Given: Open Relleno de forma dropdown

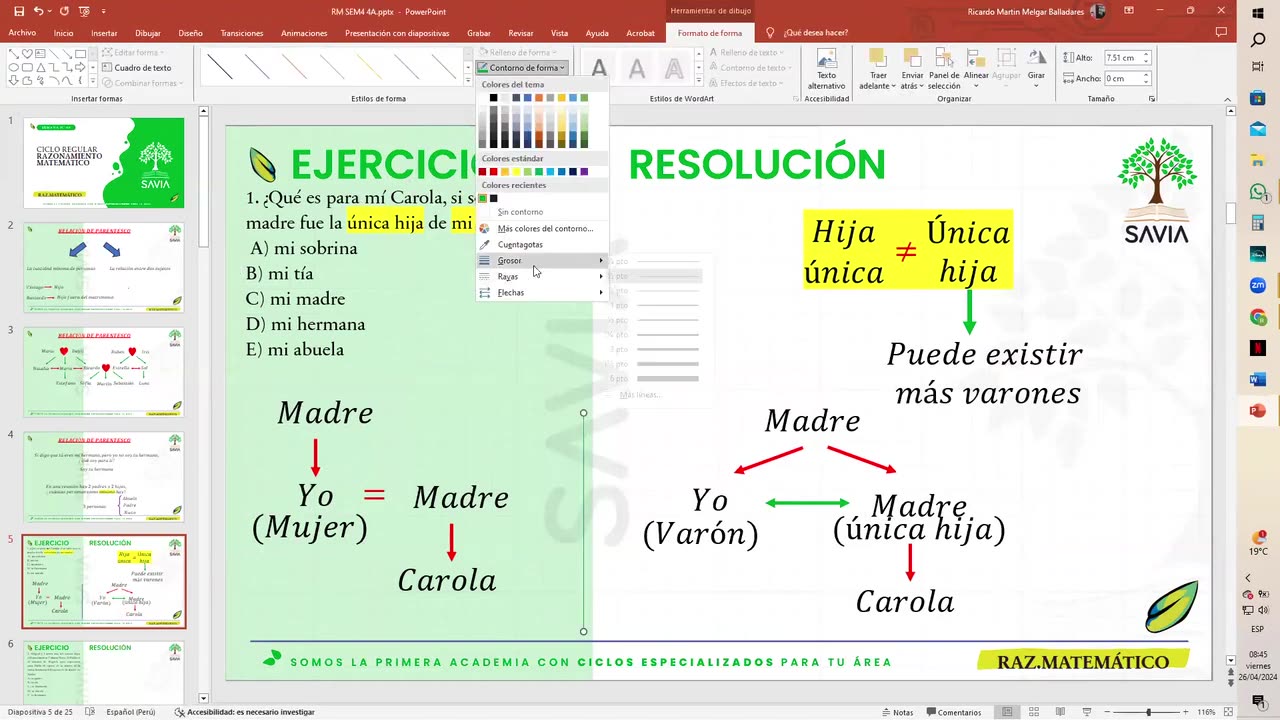Looking at the screenshot, I should click(x=519, y=52).
